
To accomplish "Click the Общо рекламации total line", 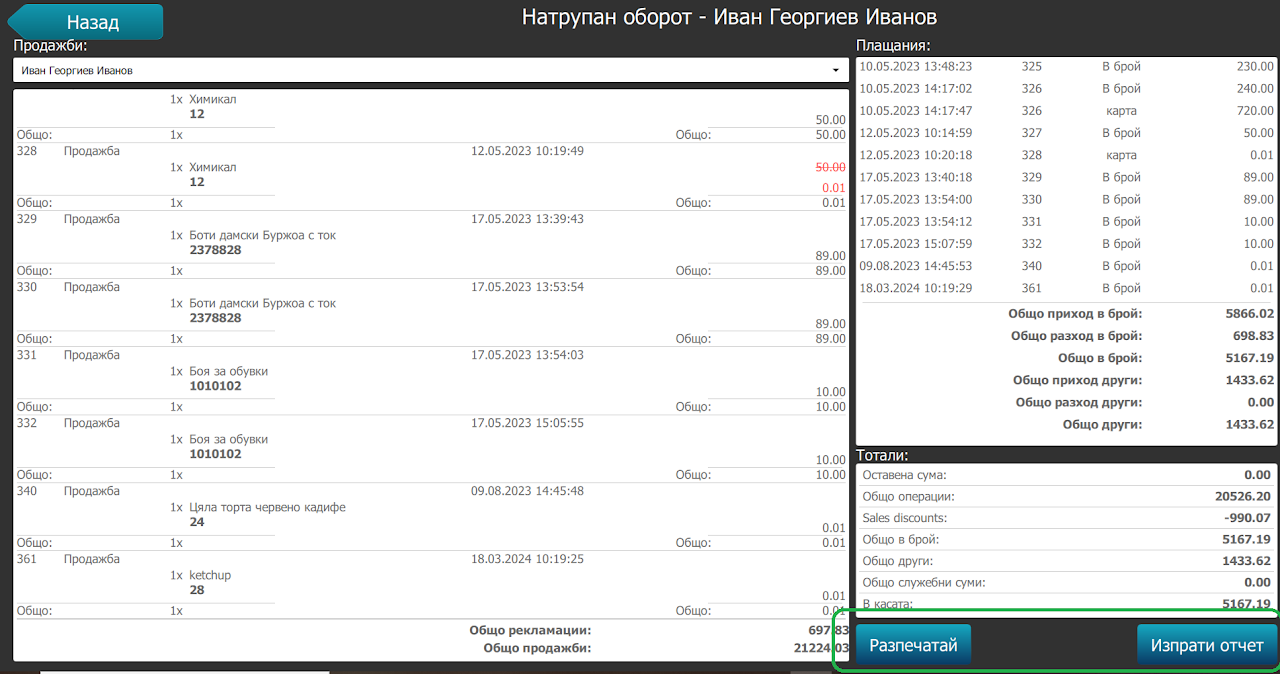I will [x=659, y=631].
